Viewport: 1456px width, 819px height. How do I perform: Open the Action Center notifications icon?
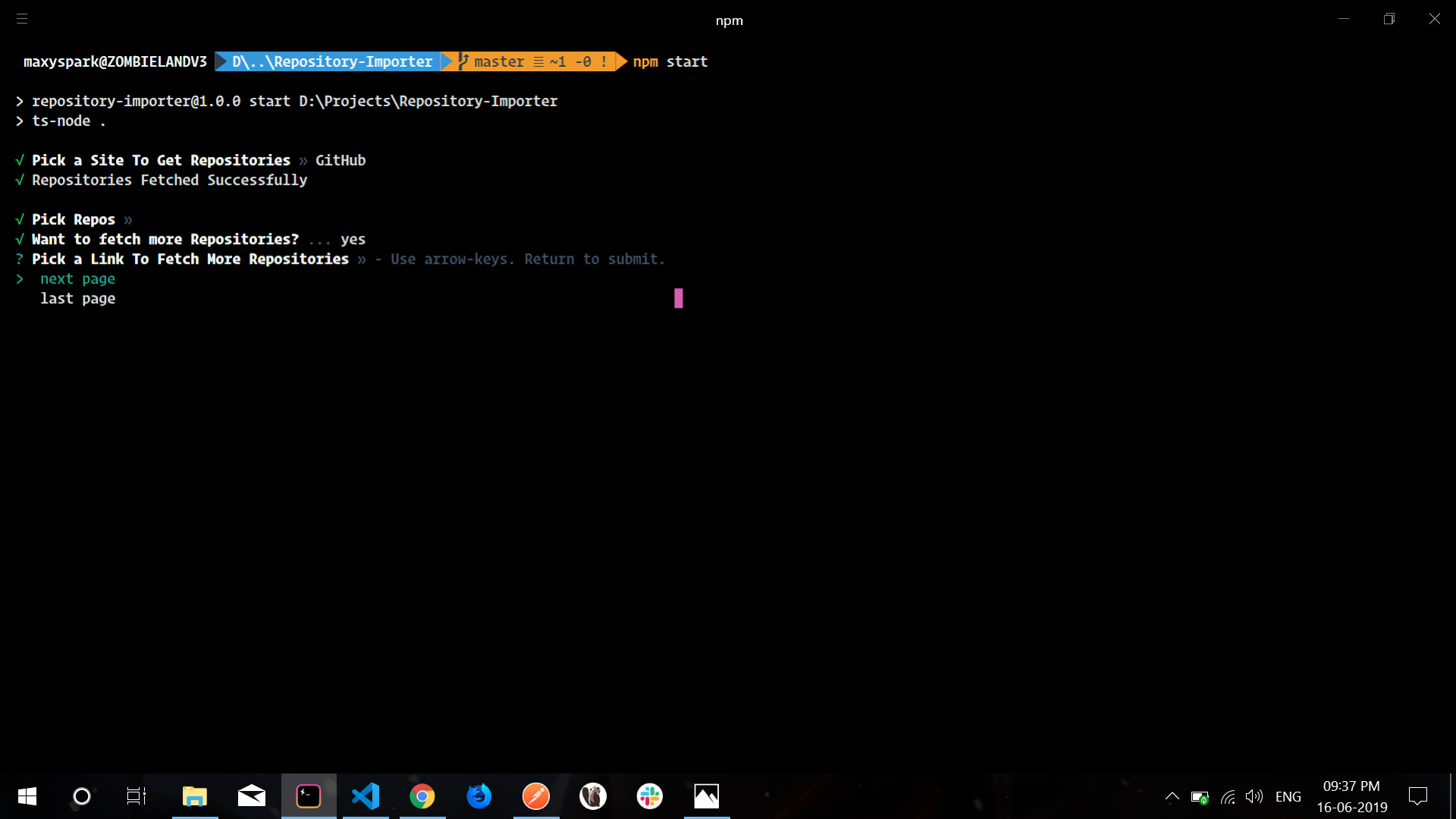click(1418, 796)
